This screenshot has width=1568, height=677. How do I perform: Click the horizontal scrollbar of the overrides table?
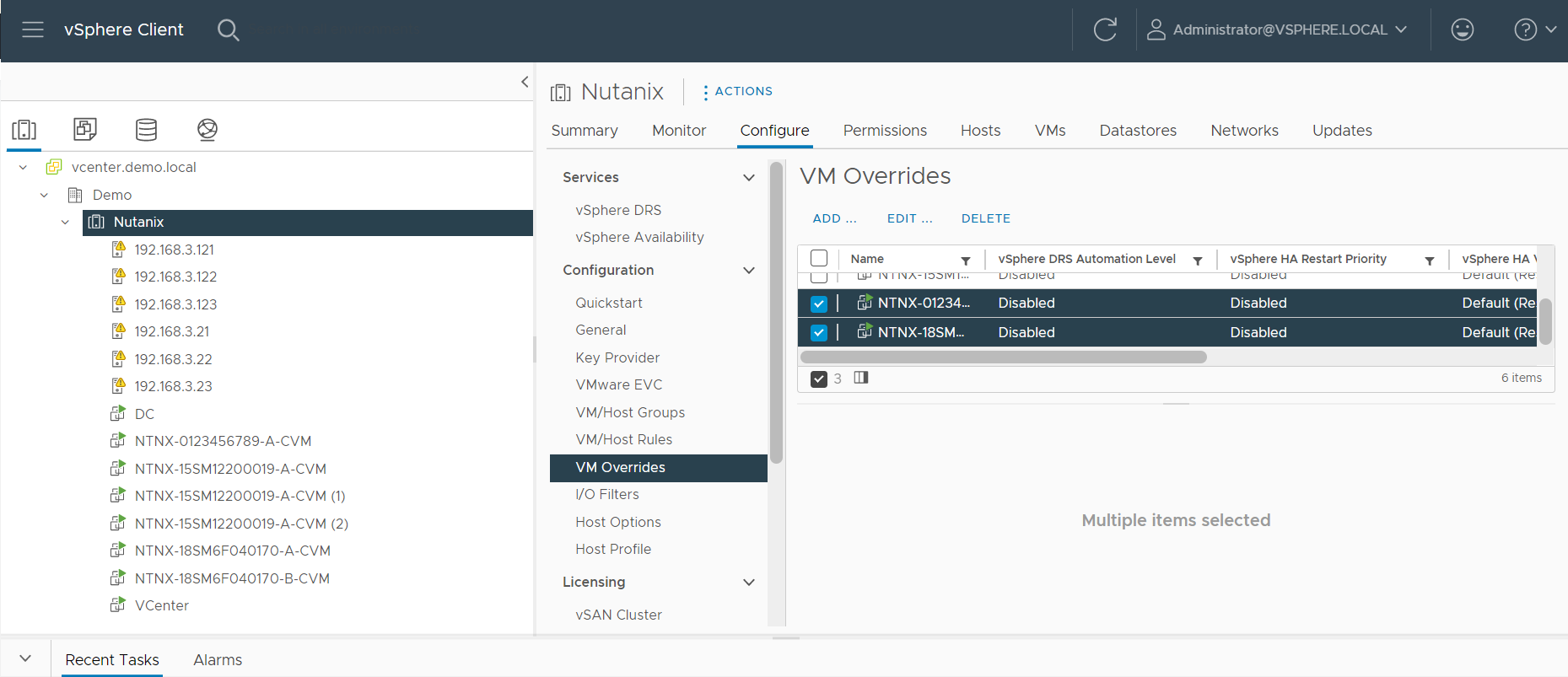[1003, 357]
